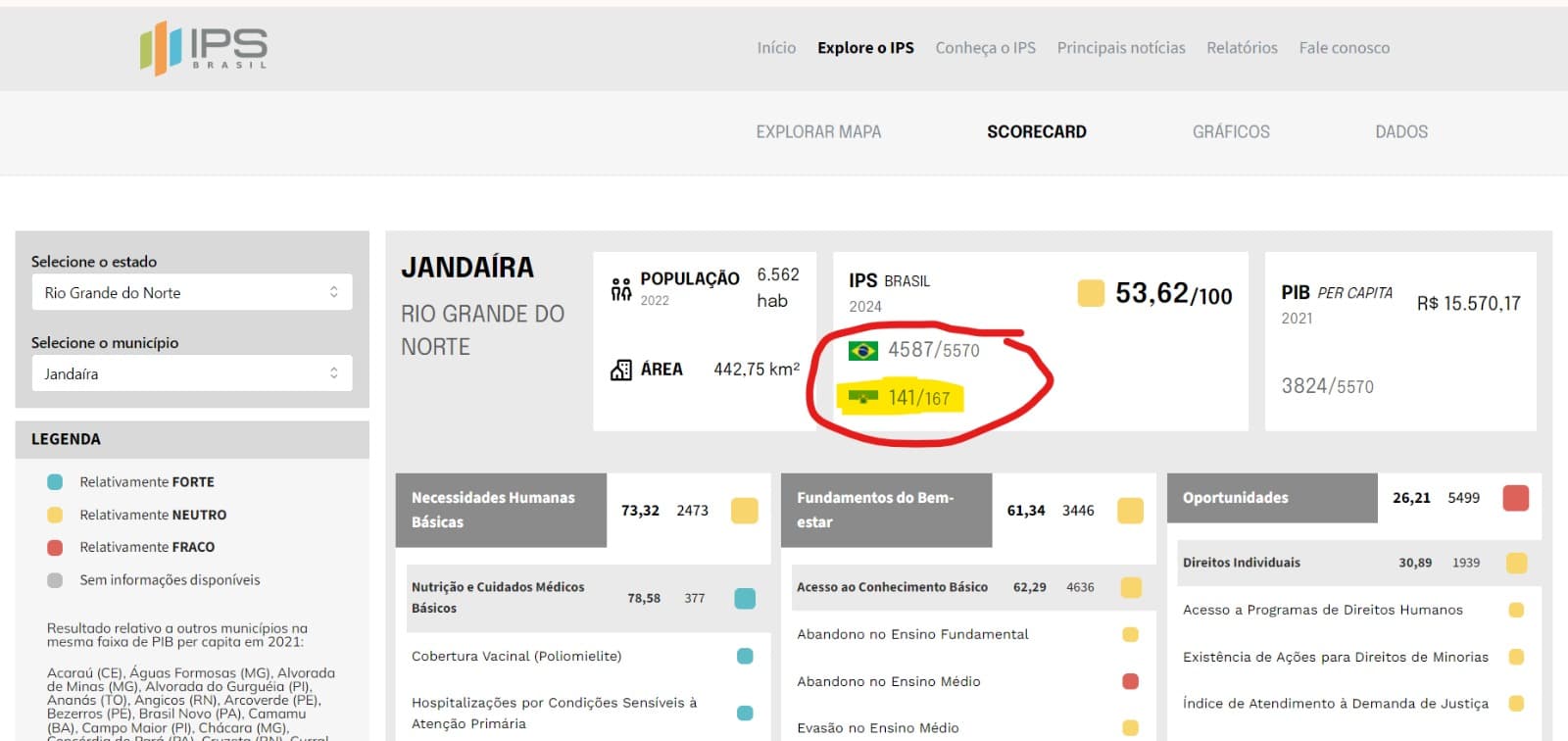Image resolution: width=1568 pixels, height=741 pixels.
Task: Click Fundamentos do Bem-estar header
Action: tap(886, 510)
